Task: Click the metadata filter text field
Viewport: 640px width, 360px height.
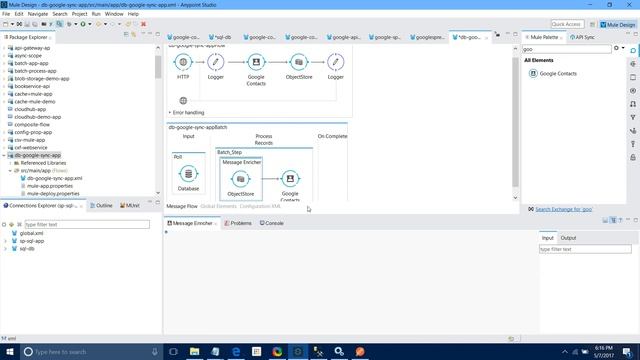Action: (x=585, y=249)
